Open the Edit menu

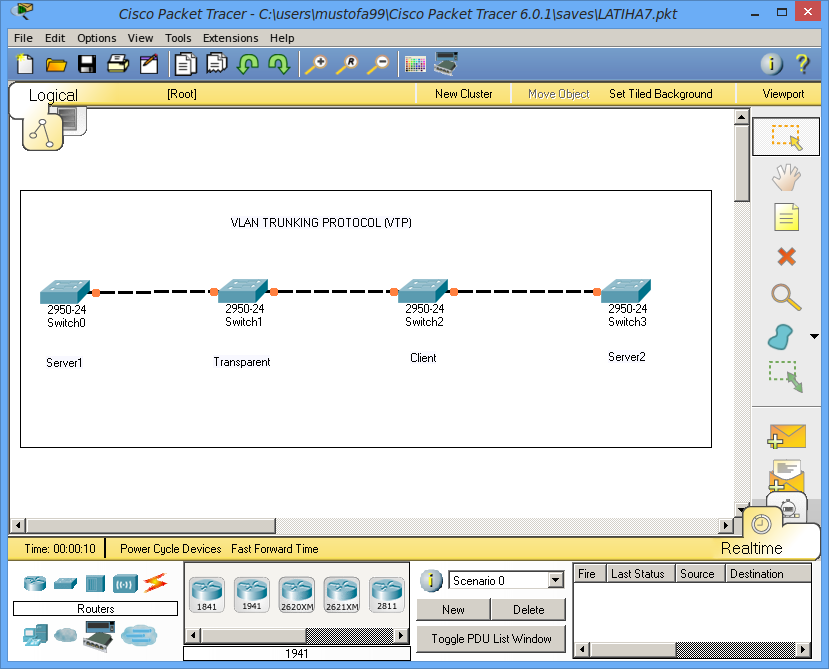(54, 38)
